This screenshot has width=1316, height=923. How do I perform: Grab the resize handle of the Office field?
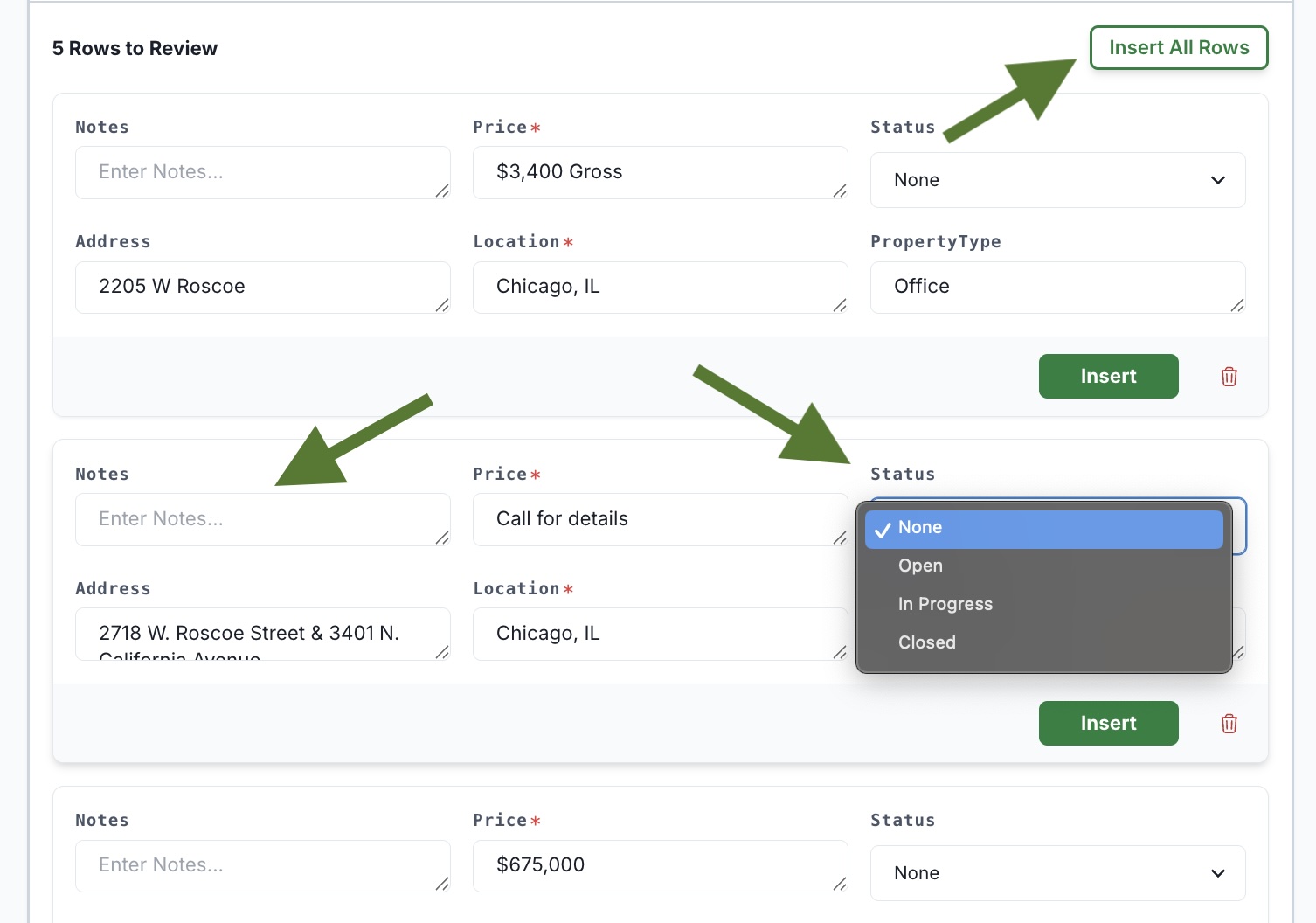(x=1237, y=305)
